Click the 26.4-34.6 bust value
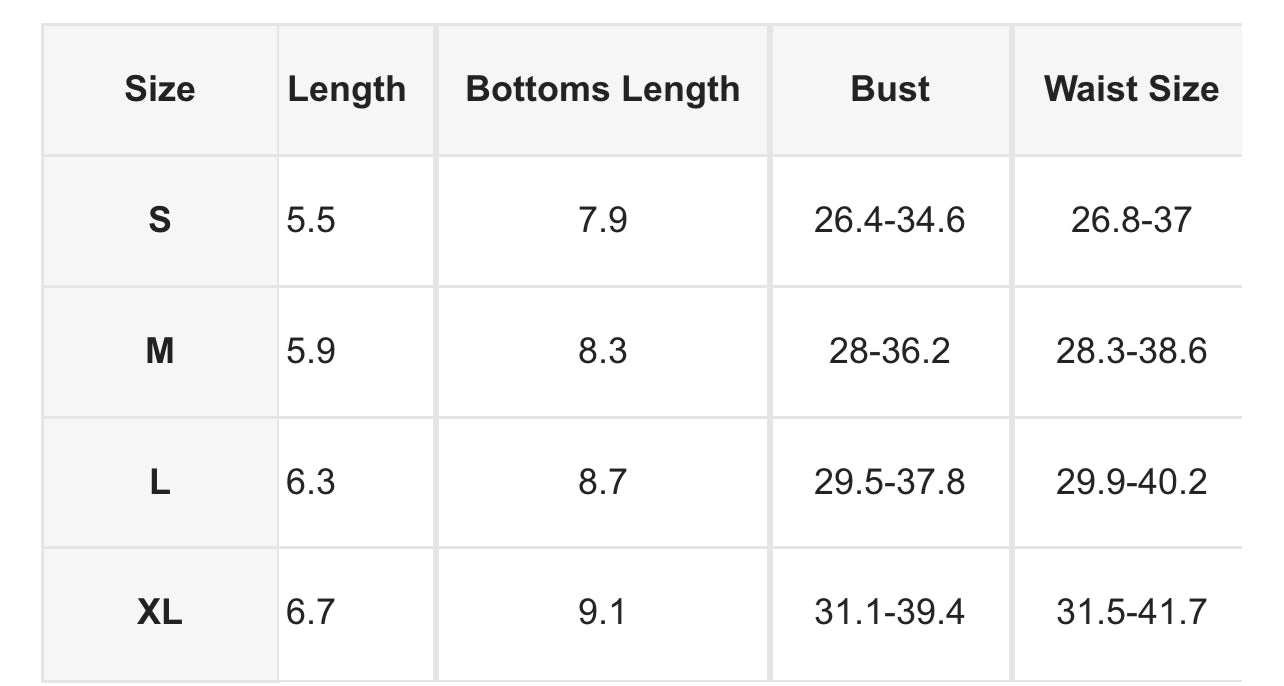Viewport: 1284px width, 686px height. click(x=890, y=220)
